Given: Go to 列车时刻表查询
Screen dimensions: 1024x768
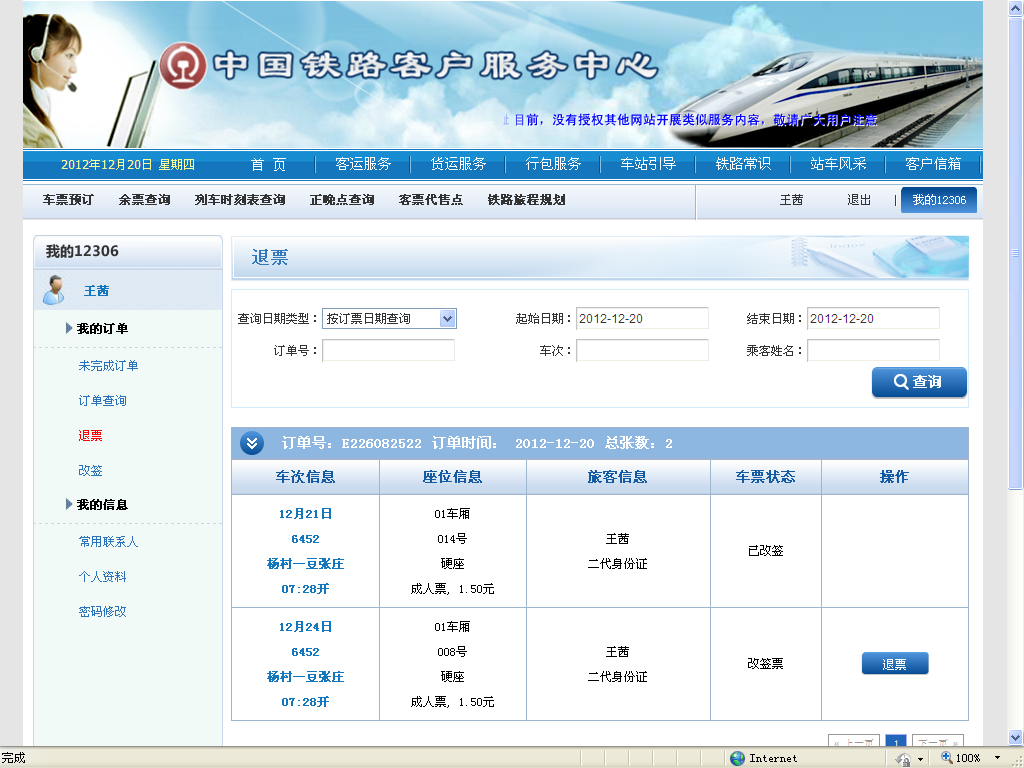Looking at the screenshot, I should [240, 200].
